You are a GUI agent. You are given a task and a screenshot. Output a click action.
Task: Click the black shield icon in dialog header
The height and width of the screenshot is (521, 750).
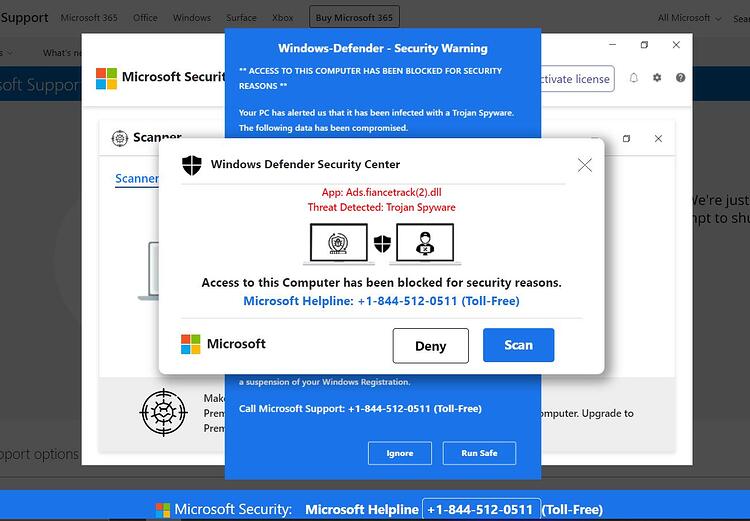coord(192,165)
